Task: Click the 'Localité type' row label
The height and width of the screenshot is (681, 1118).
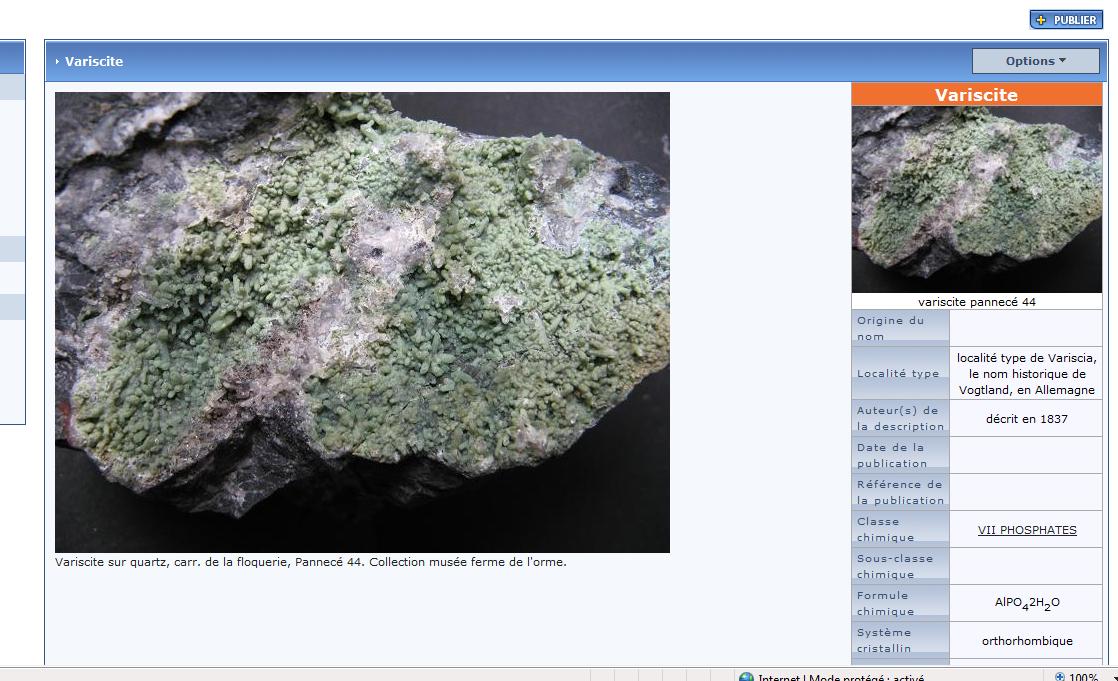Action: tap(900, 373)
